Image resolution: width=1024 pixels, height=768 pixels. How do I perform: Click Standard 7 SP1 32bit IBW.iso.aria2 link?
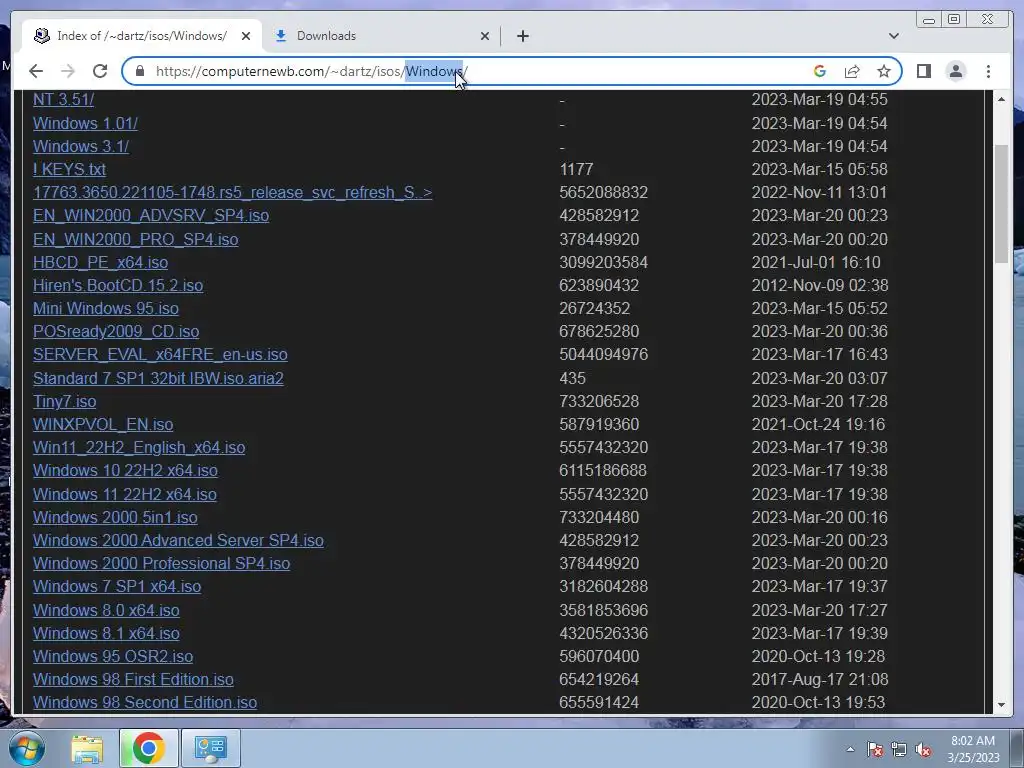coord(158,378)
